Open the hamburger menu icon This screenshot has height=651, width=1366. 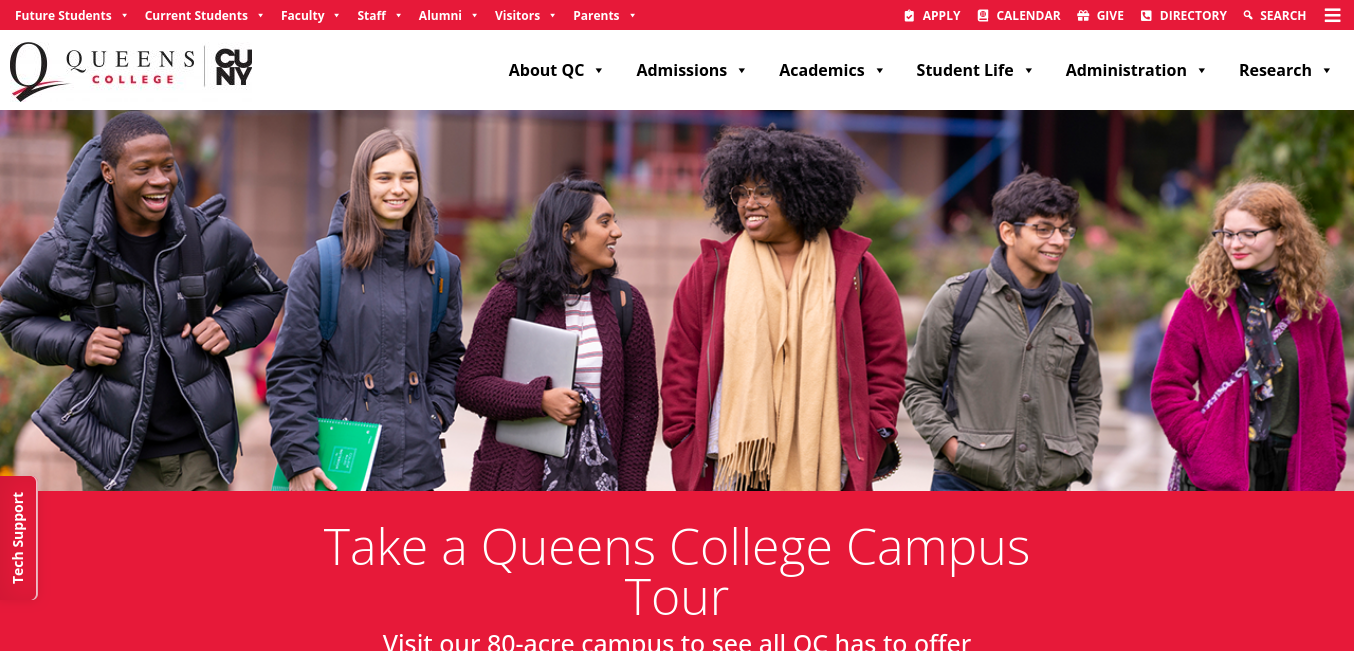(x=1332, y=15)
